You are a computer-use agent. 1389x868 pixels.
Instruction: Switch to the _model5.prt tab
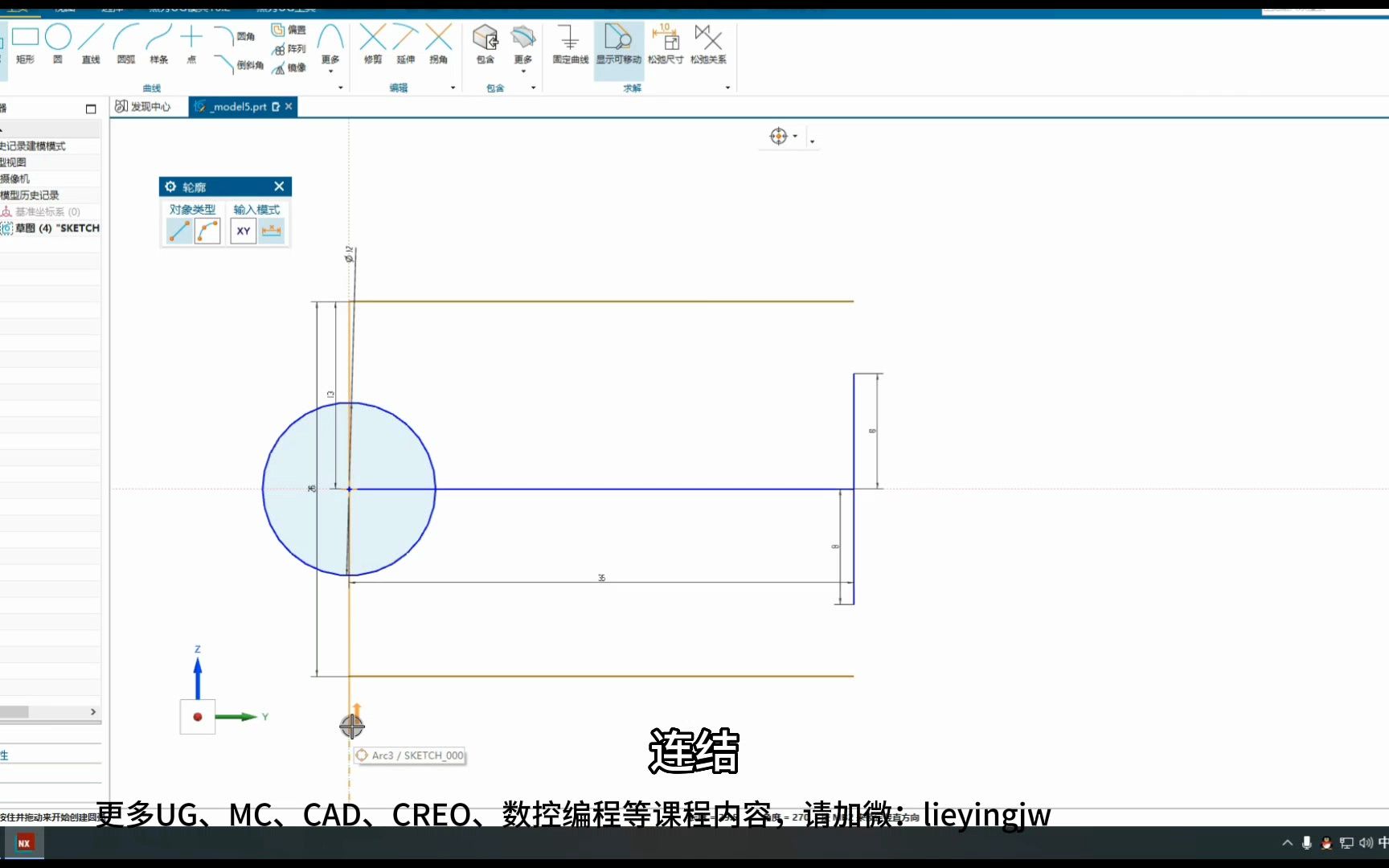pos(237,106)
